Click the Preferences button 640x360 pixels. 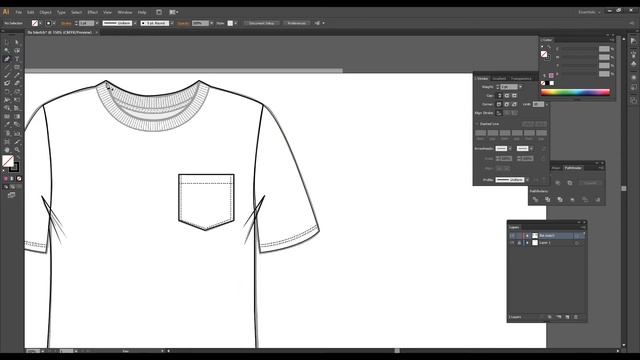coord(296,23)
